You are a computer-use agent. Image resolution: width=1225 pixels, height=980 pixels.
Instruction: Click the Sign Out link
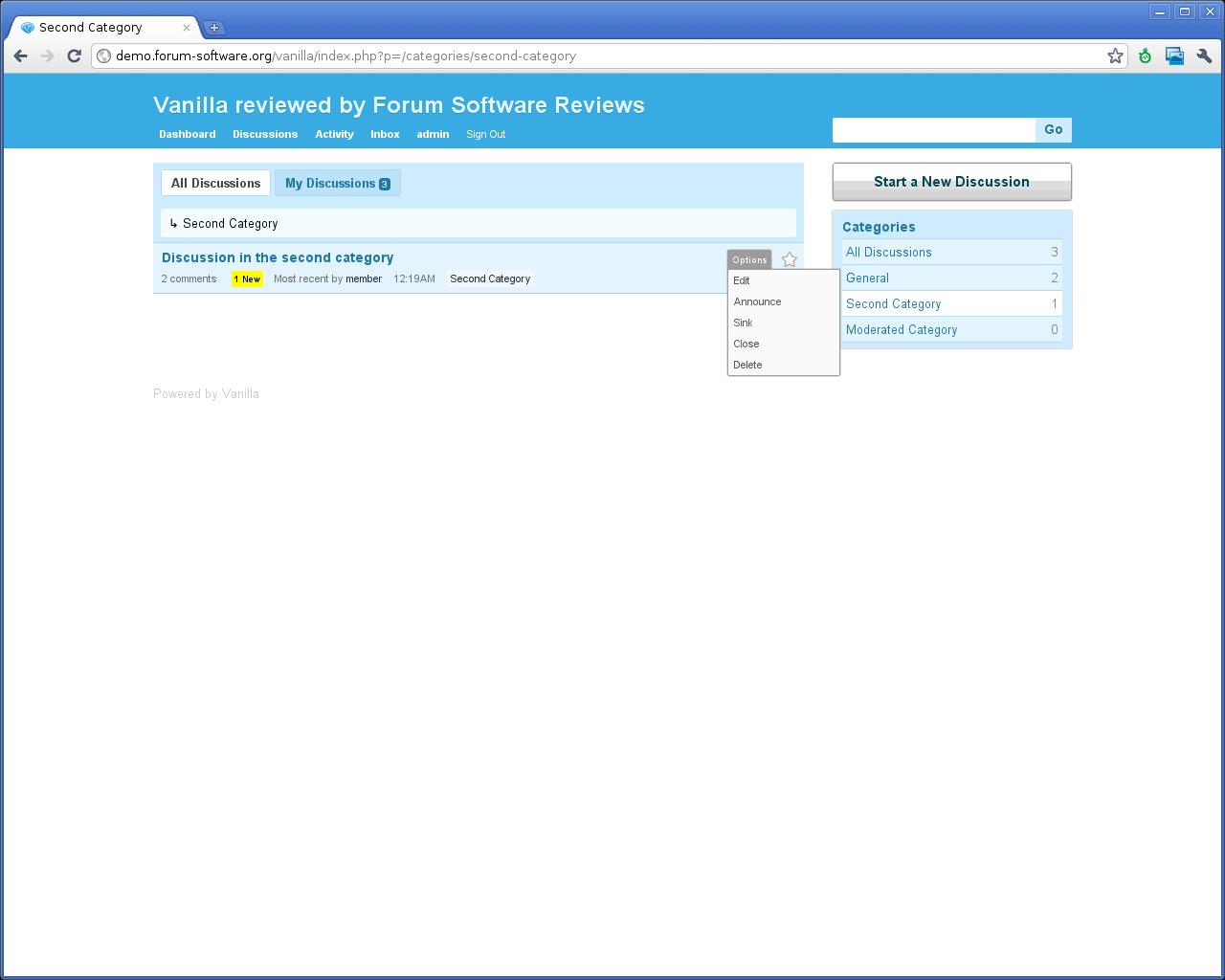point(485,134)
